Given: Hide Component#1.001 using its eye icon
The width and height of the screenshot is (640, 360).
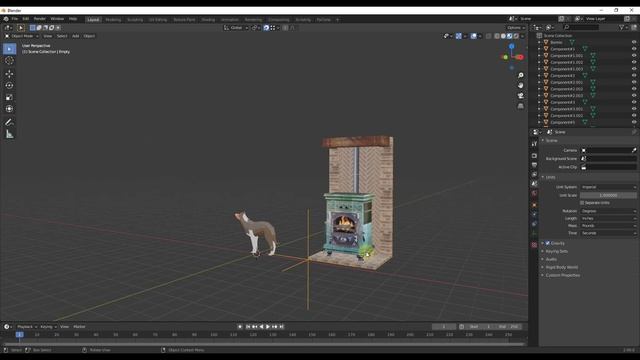Looking at the screenshot, I should pos(634,56).
